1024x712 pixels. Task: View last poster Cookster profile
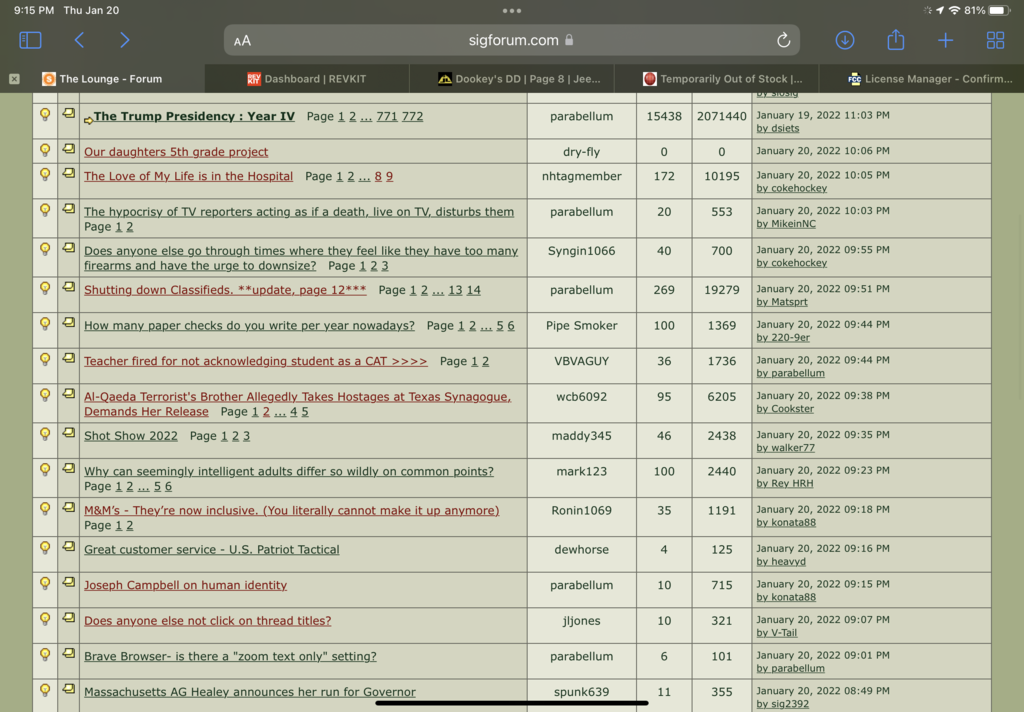(x=785, y=409)
